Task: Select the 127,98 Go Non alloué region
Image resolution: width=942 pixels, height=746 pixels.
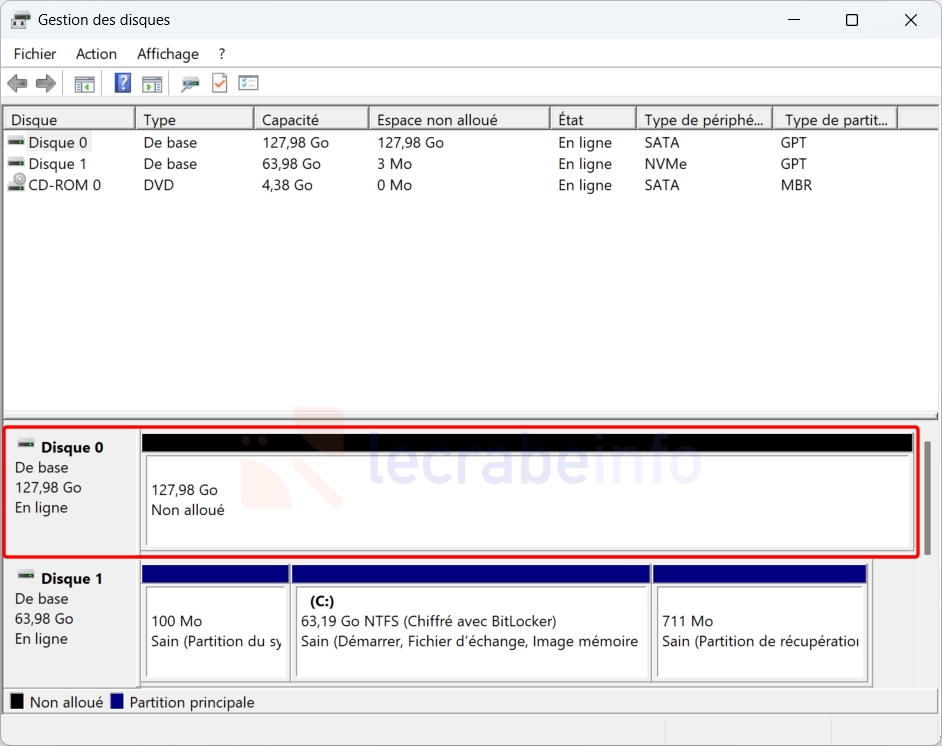Action: point(527,500)
